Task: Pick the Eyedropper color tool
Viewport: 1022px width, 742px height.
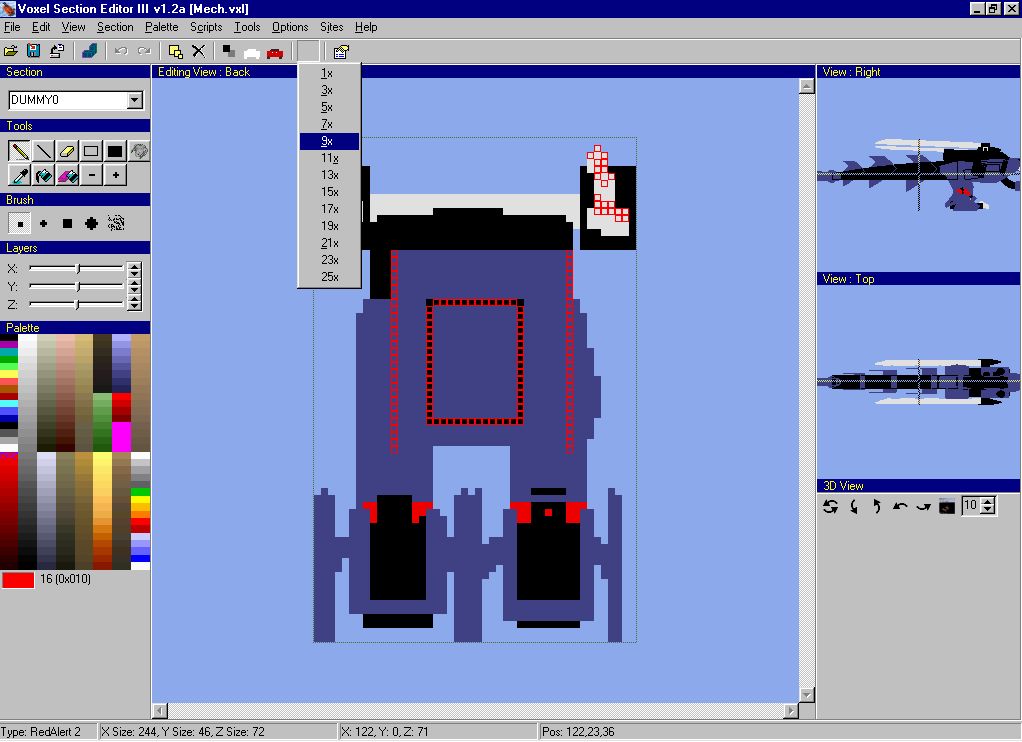Action: point(19,176)
